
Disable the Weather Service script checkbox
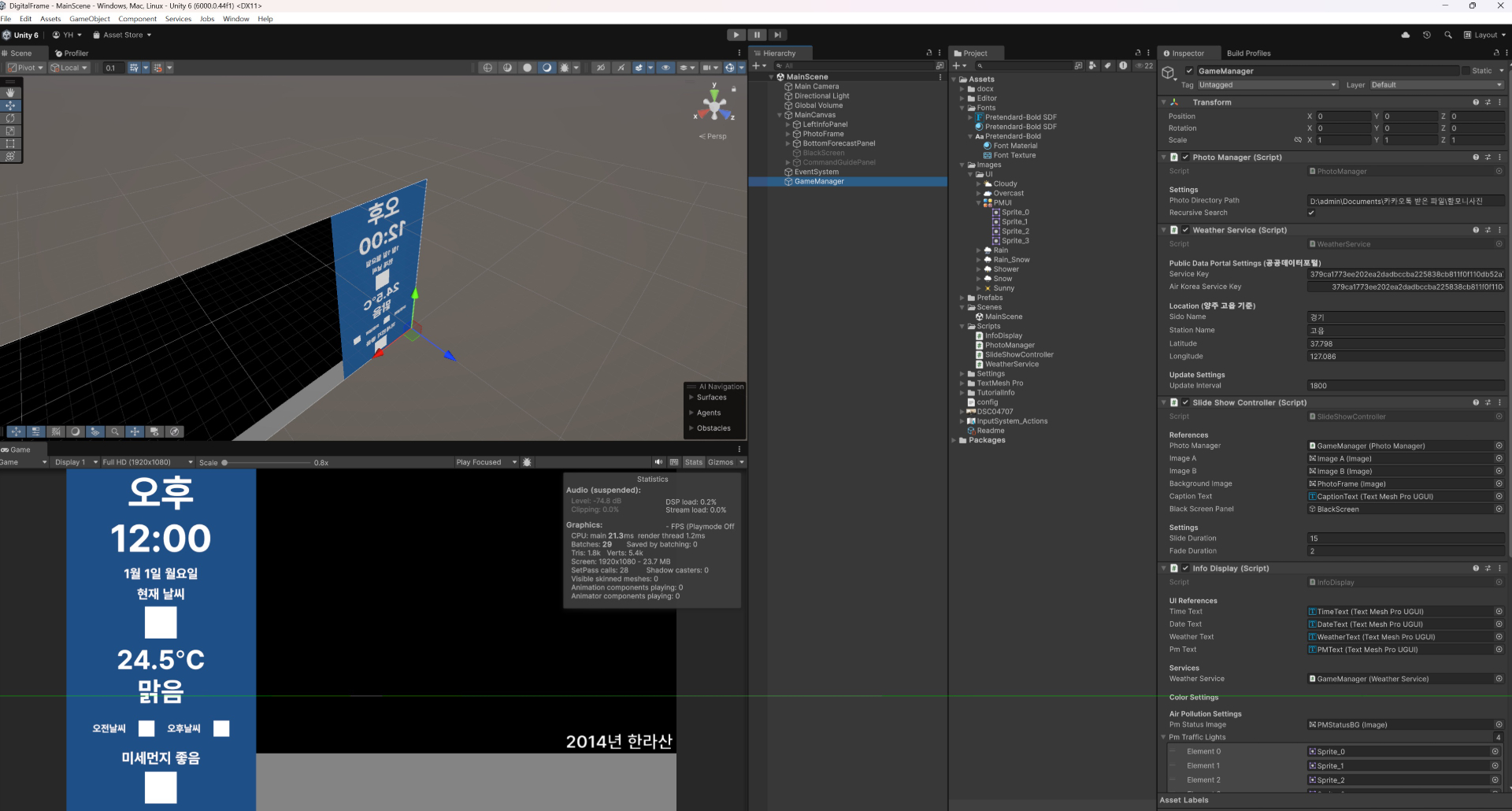pyautogui.click(x=1185, y=230)
